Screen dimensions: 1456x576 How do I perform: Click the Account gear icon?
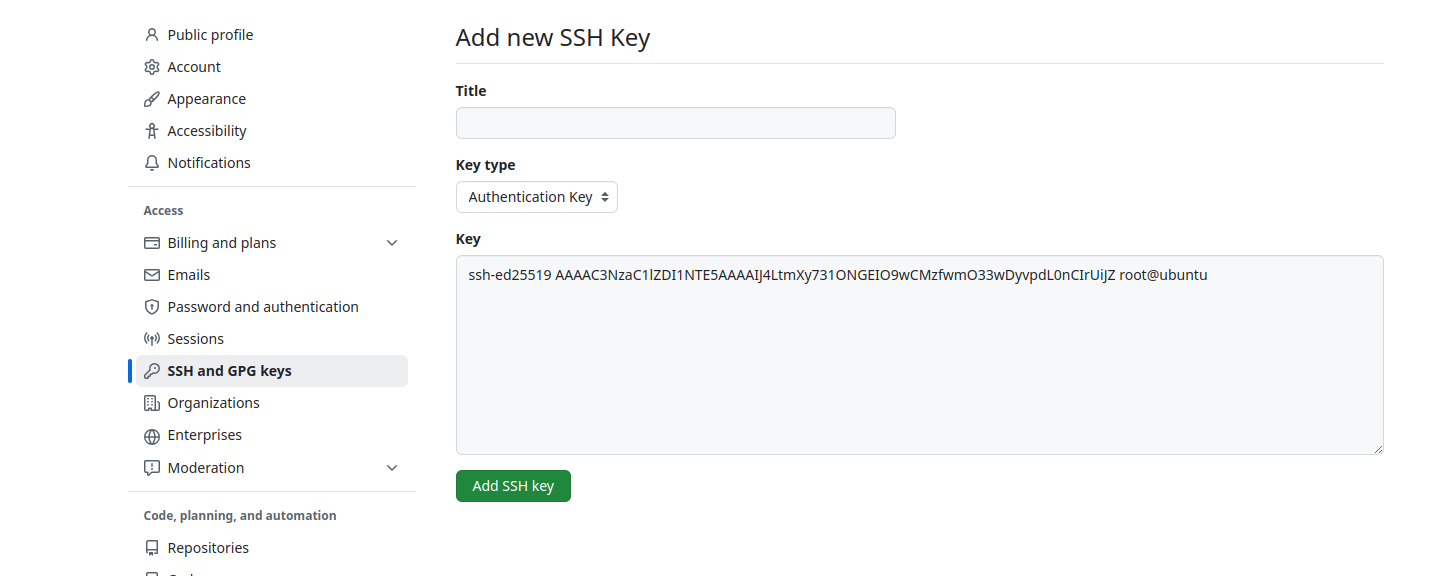[152, 67]
